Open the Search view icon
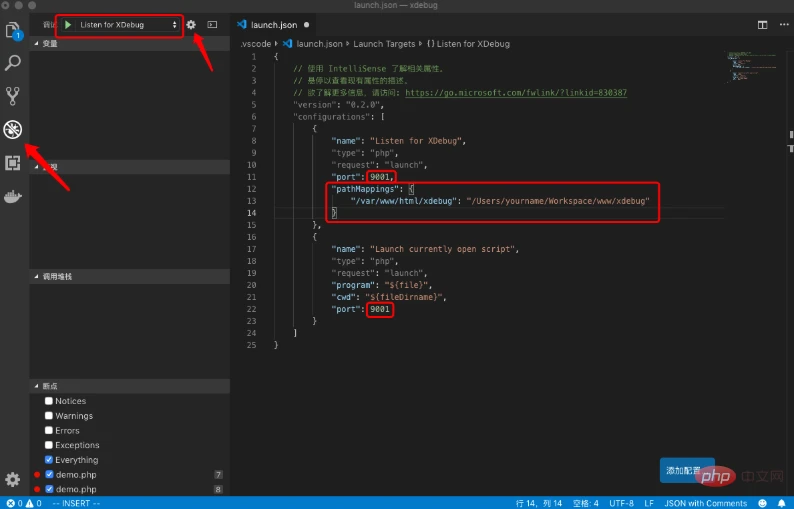 (13, 63)
